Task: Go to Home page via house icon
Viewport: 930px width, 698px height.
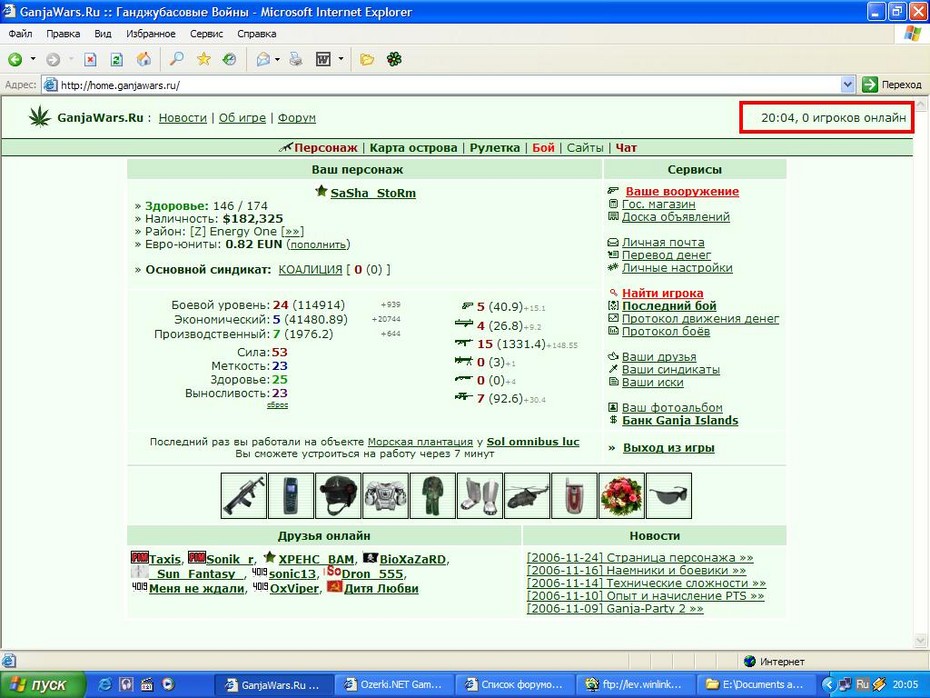Action: pyautogui.click(x=144, y=59)
